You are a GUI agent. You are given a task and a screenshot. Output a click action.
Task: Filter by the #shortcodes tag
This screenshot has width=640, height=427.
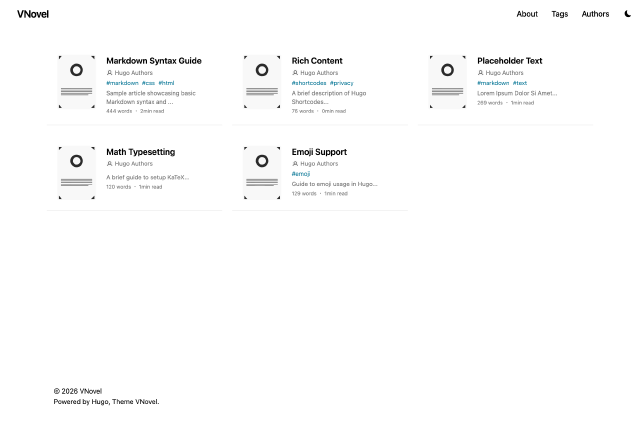click(309, 83)
